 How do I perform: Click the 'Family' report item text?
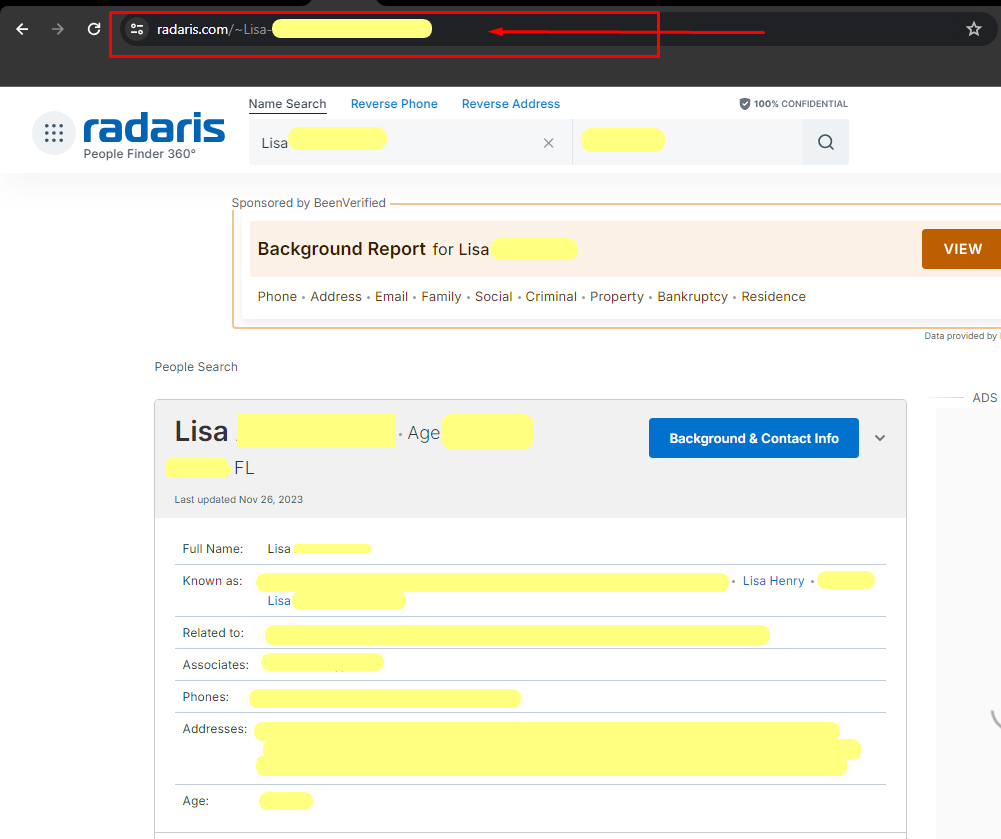coord(441,297)
